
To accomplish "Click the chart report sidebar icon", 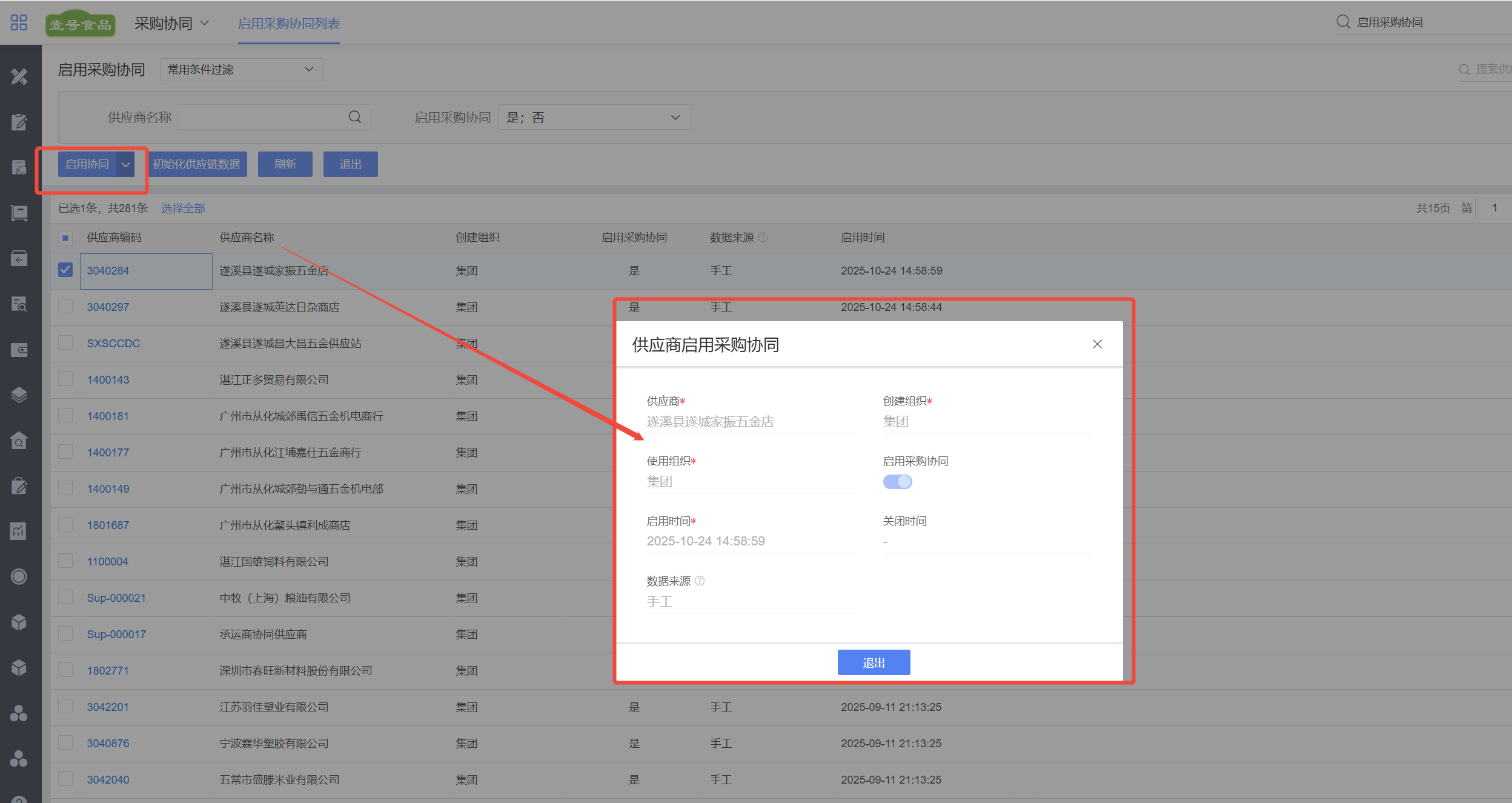I will 19,531.
